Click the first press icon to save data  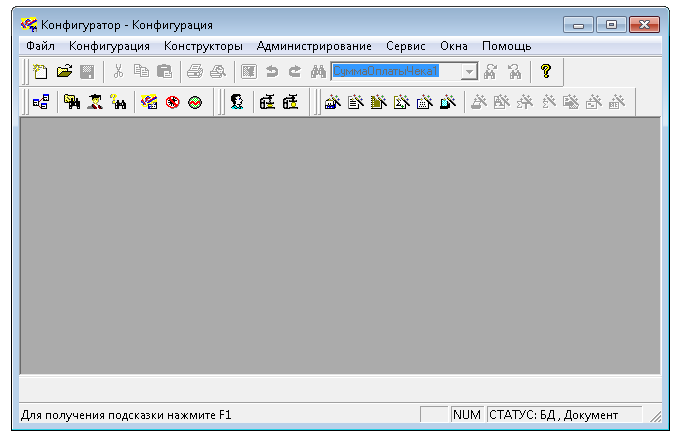267,102
